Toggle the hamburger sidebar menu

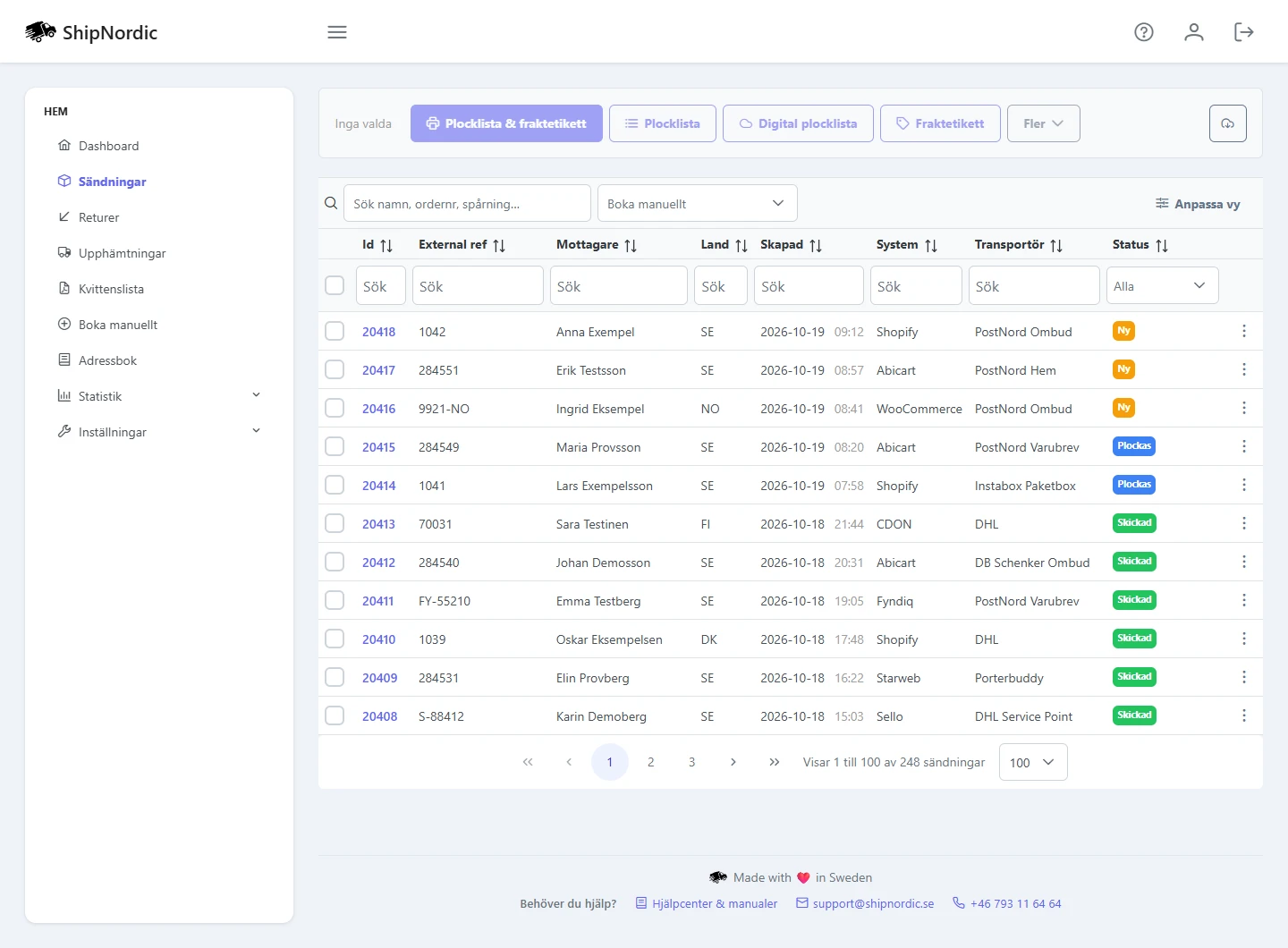tap(337, 32)
